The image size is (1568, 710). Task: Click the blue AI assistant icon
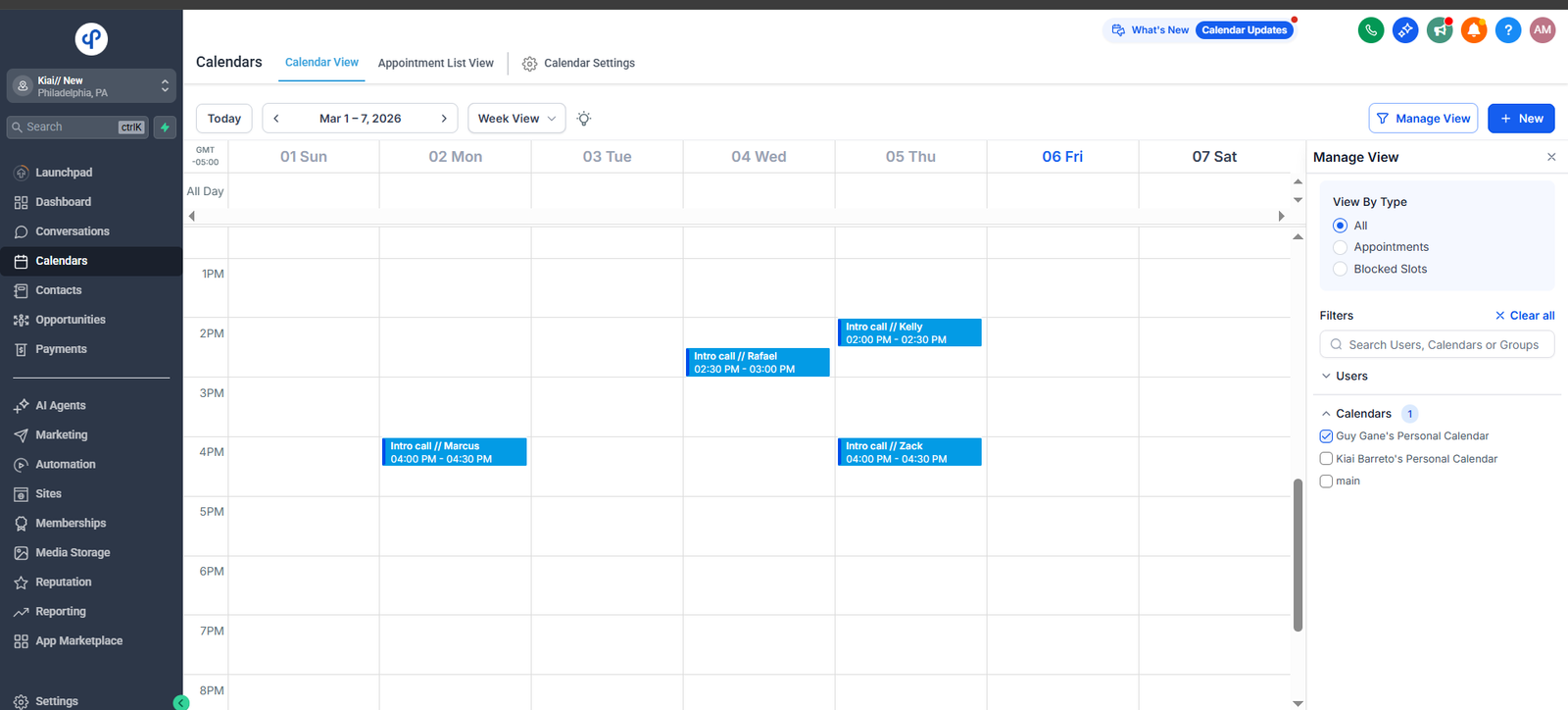pyautogui.click(x=1405, y=30)
